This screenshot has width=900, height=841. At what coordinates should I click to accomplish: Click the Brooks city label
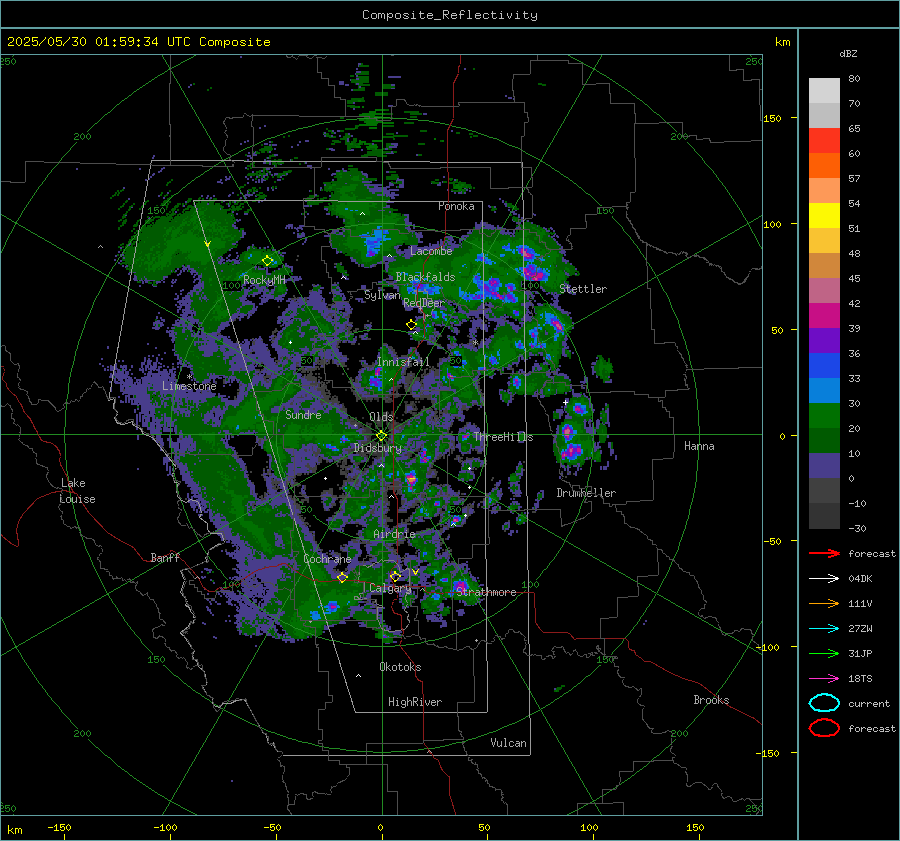(x=711, y=700)
